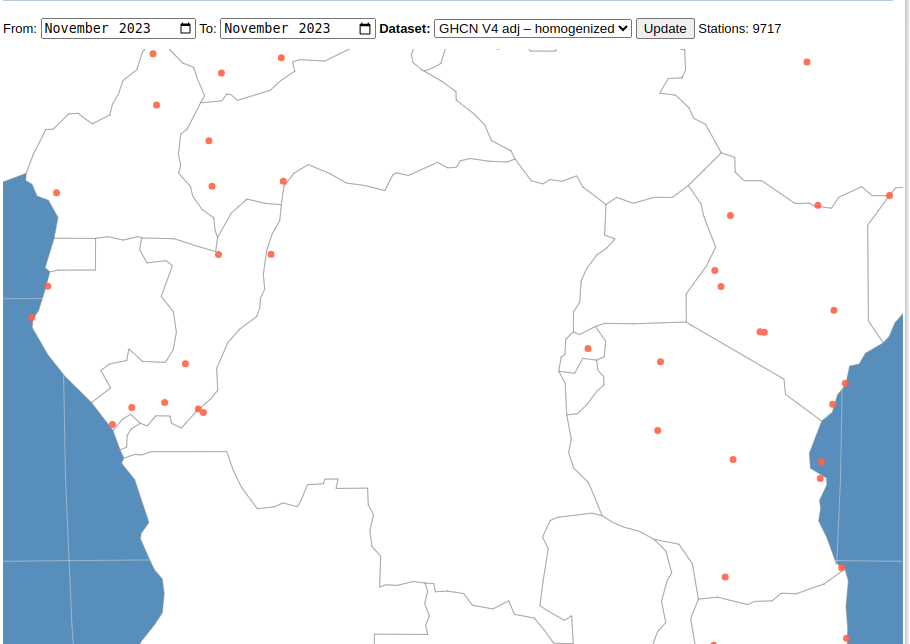This screenshot has height=644, width=910.
Task: Click the year value in the From field
Action: click(135, 29)
